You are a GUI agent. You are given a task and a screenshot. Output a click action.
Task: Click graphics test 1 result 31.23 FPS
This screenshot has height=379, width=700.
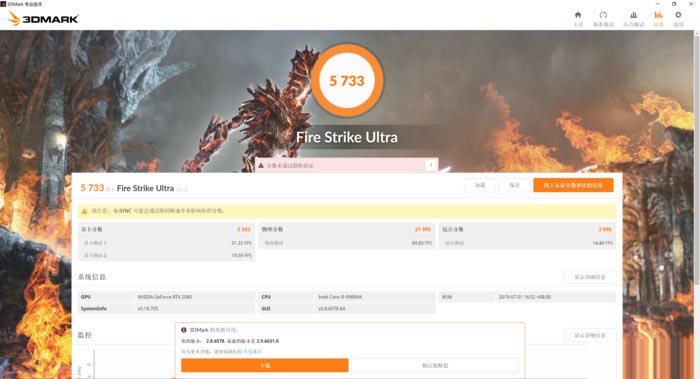[242, 243]
